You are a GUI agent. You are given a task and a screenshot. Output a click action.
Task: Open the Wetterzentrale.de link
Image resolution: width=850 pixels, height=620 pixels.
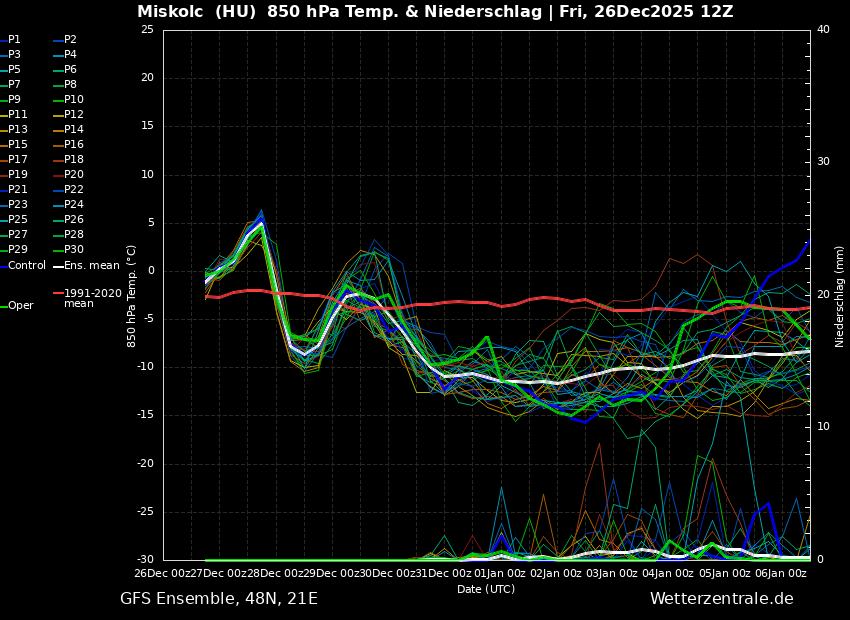click(x=721, y=599)
